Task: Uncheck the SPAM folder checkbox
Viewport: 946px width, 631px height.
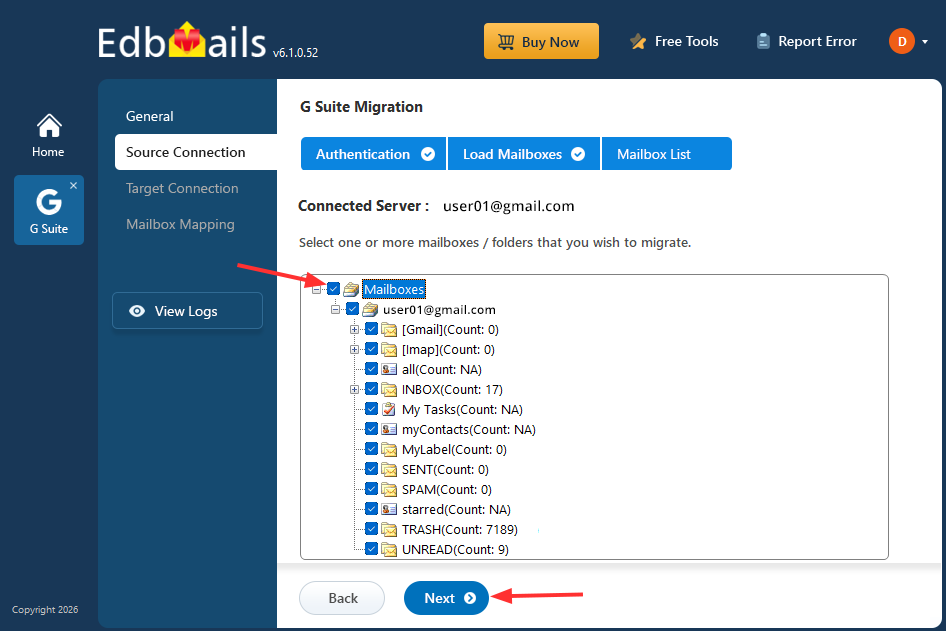Action: (x=372, y=490)
